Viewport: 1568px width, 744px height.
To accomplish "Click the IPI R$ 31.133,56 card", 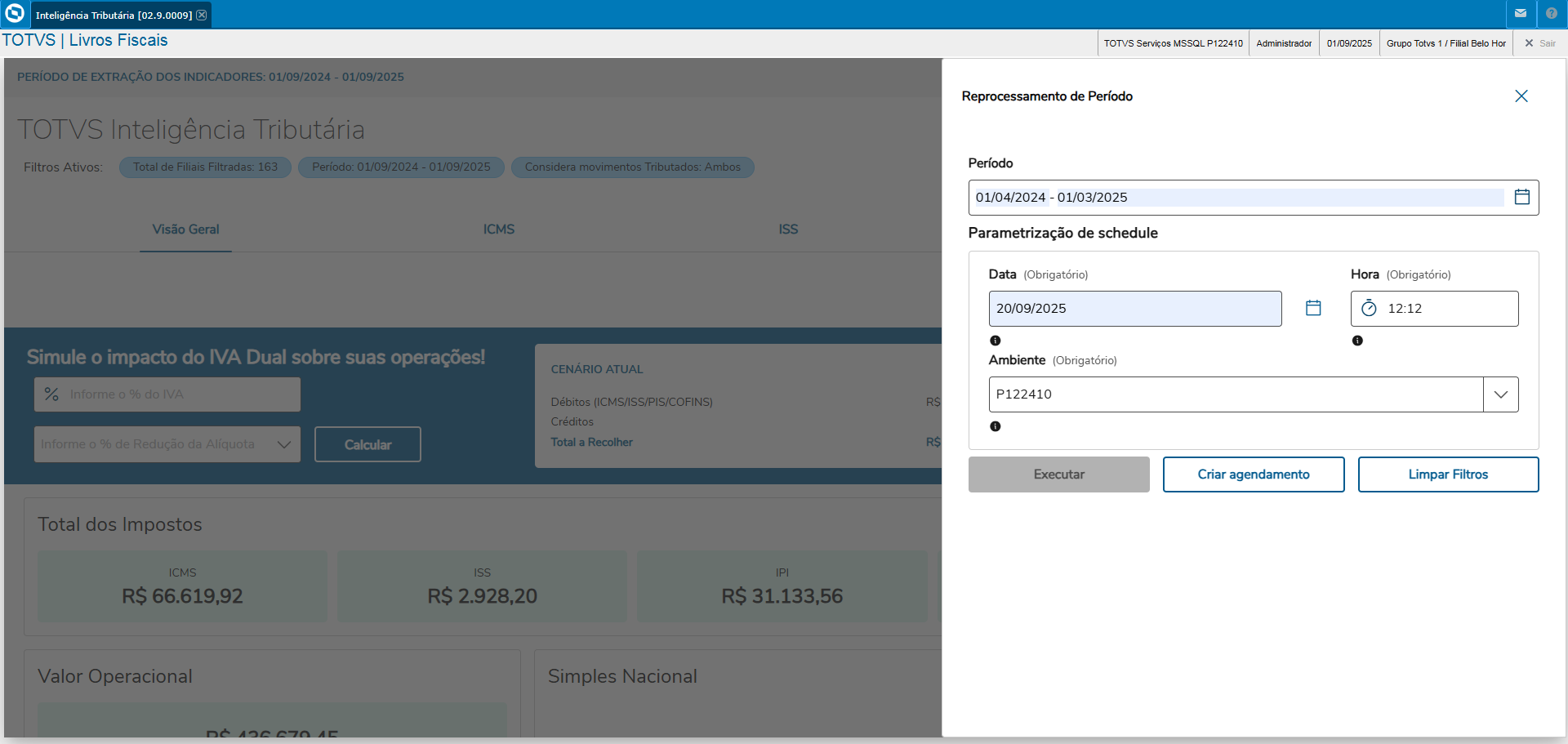I will click(782, 586).
